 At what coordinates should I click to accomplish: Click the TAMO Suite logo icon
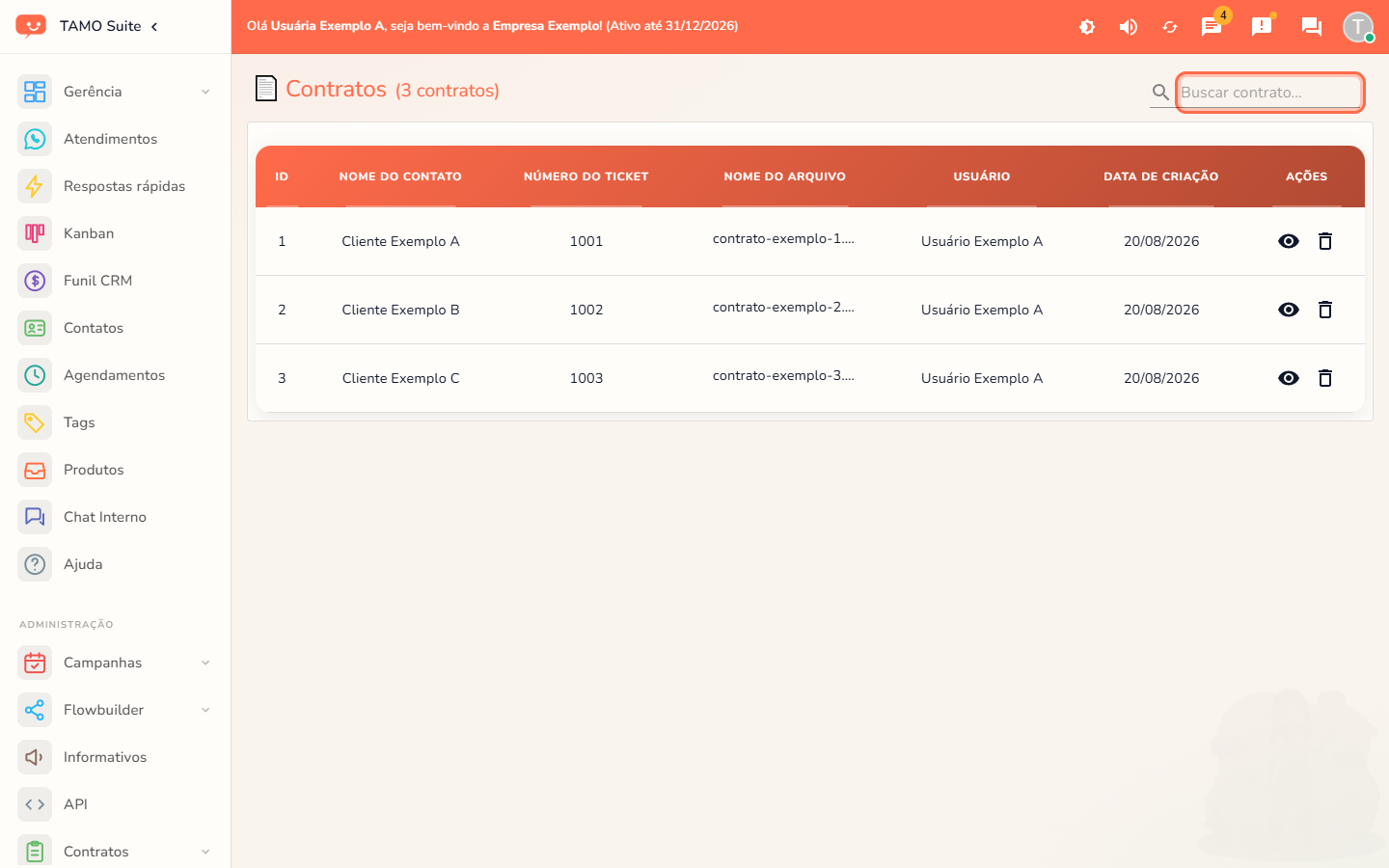click(x=31, y=26)
